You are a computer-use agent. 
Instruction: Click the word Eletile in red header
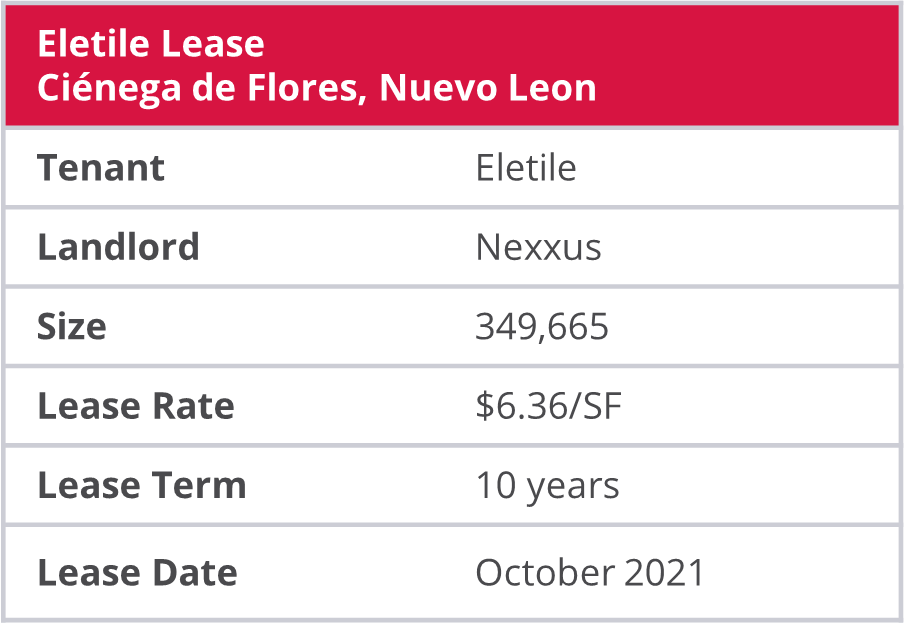tap(90, 45)
